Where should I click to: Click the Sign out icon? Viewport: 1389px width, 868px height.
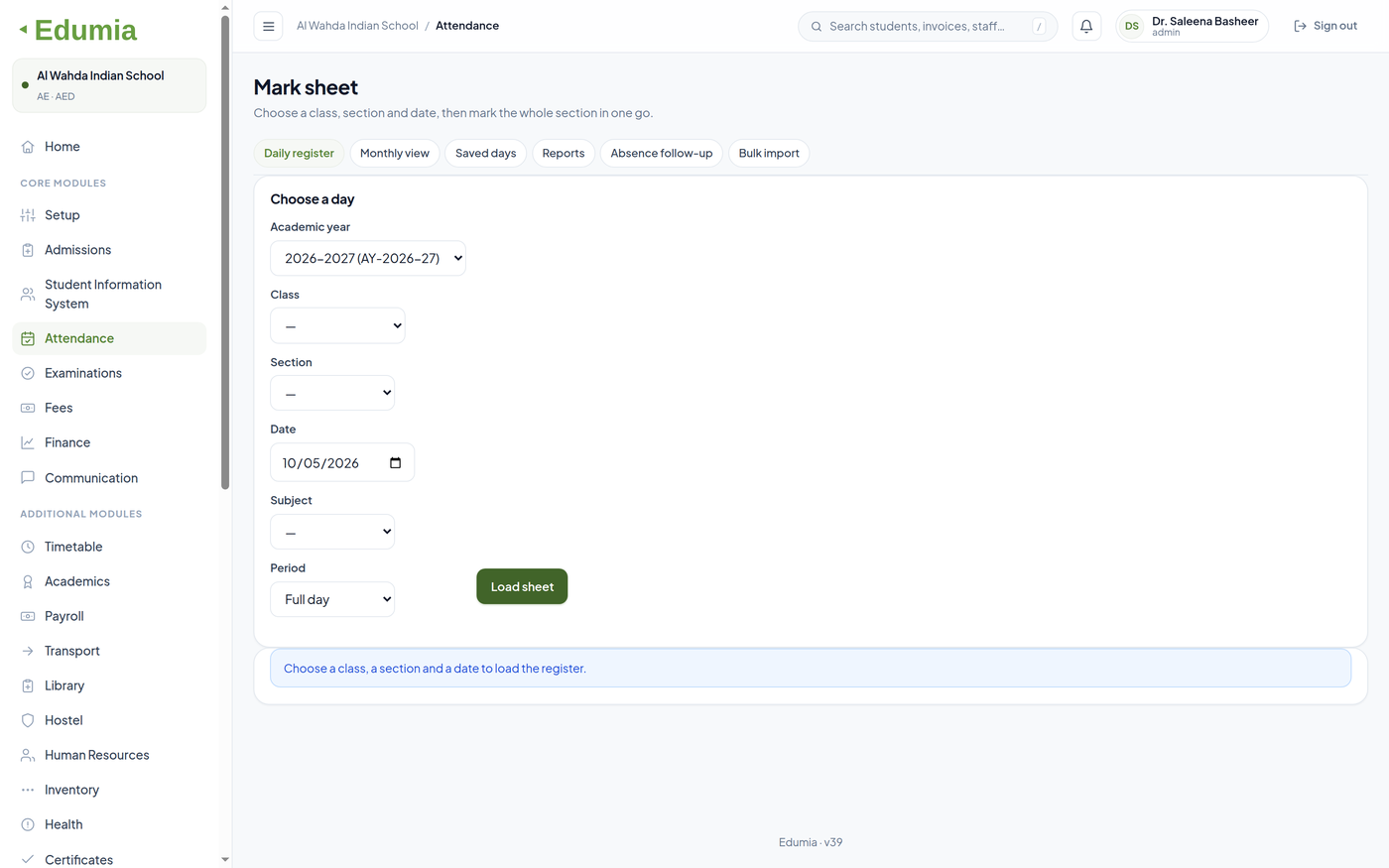pyautogui.click(x=1300, y=26)
